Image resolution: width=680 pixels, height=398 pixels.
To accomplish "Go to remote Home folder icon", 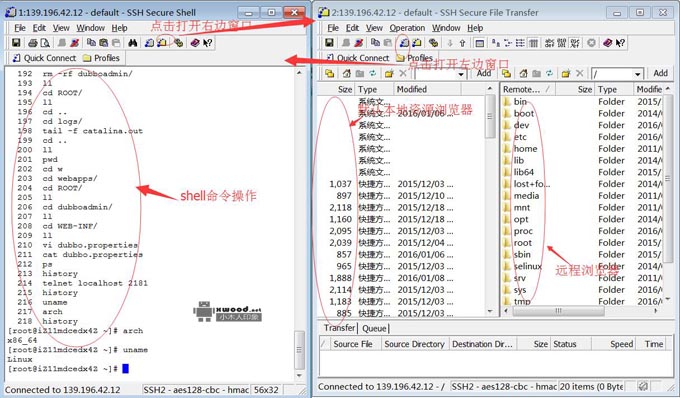I will tap(523, 73).
